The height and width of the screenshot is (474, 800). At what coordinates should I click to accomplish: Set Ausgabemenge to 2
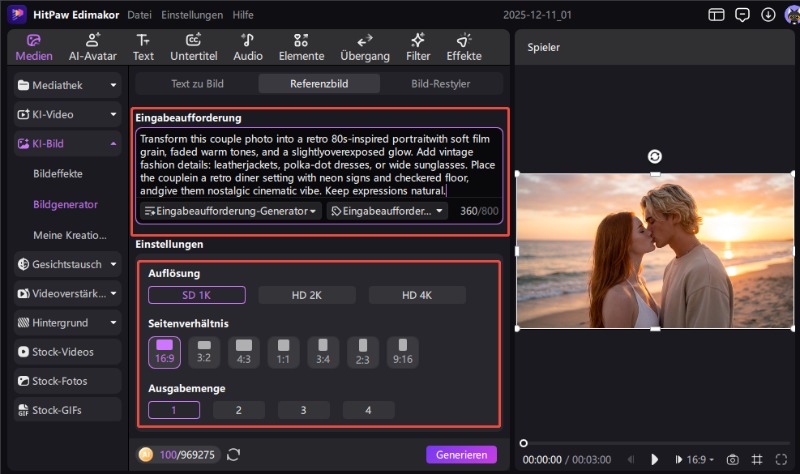239,410
